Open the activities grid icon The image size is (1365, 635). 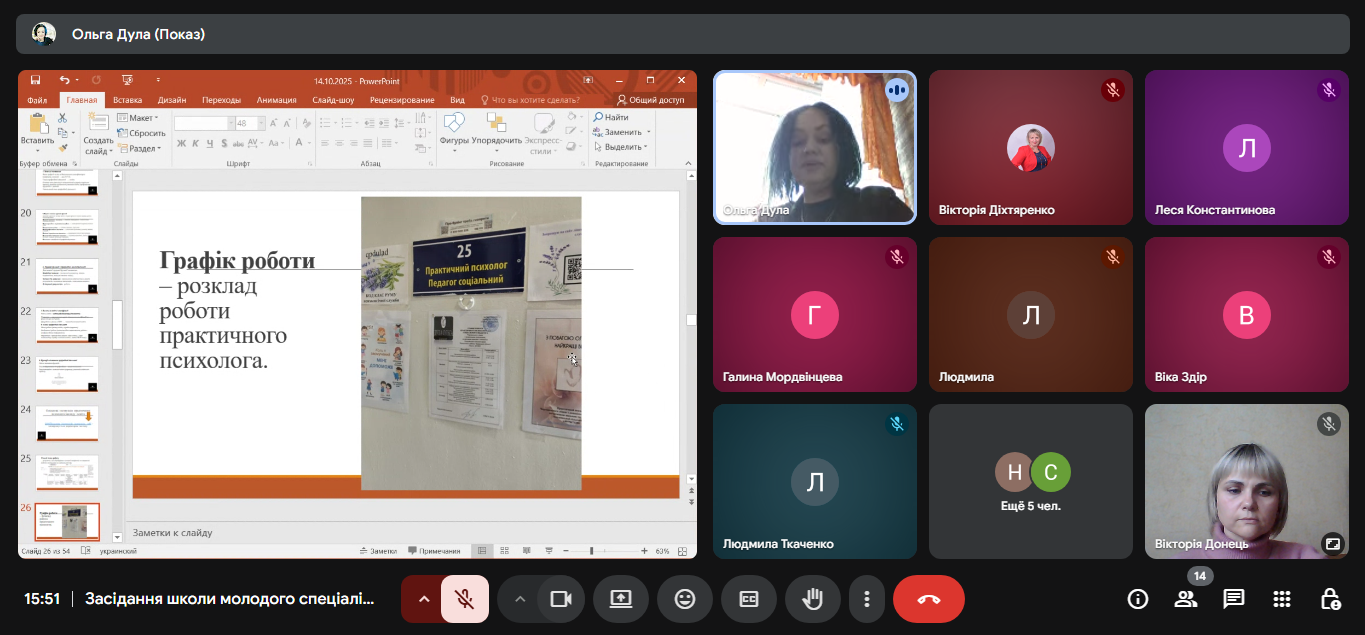click(x=1282, y=599)
